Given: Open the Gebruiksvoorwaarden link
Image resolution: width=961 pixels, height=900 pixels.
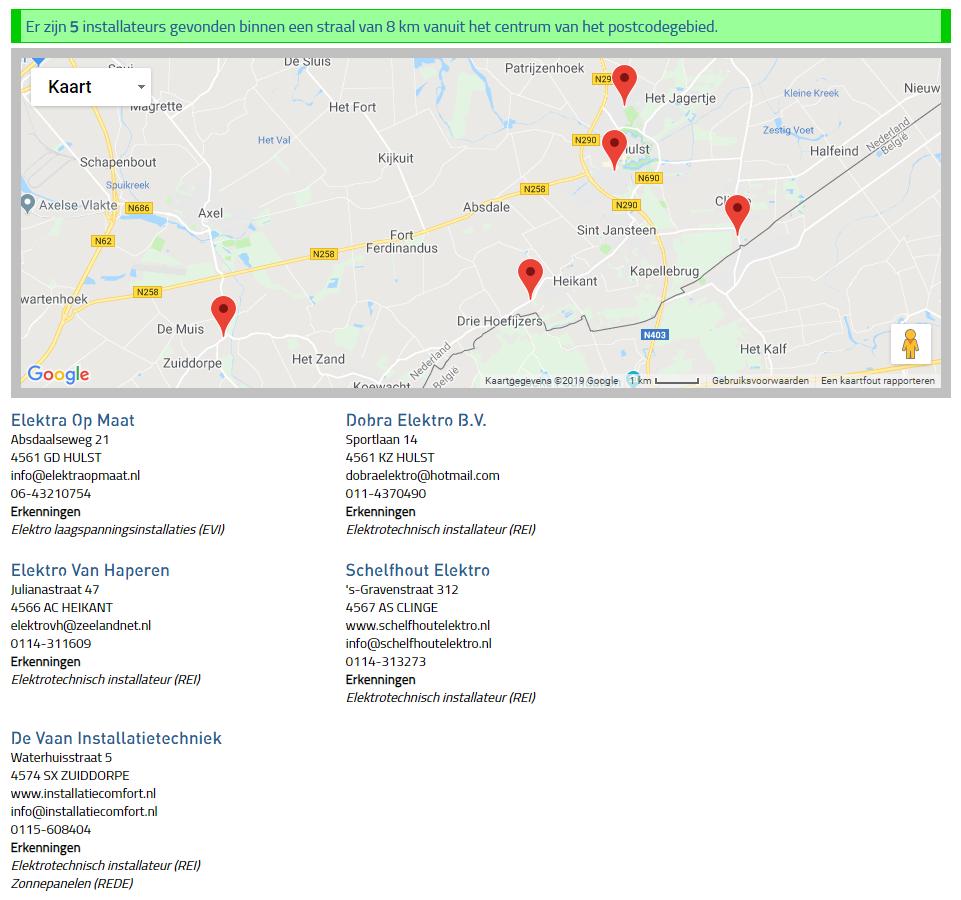Looking at the screenshot, I should (x=760, y=381).
